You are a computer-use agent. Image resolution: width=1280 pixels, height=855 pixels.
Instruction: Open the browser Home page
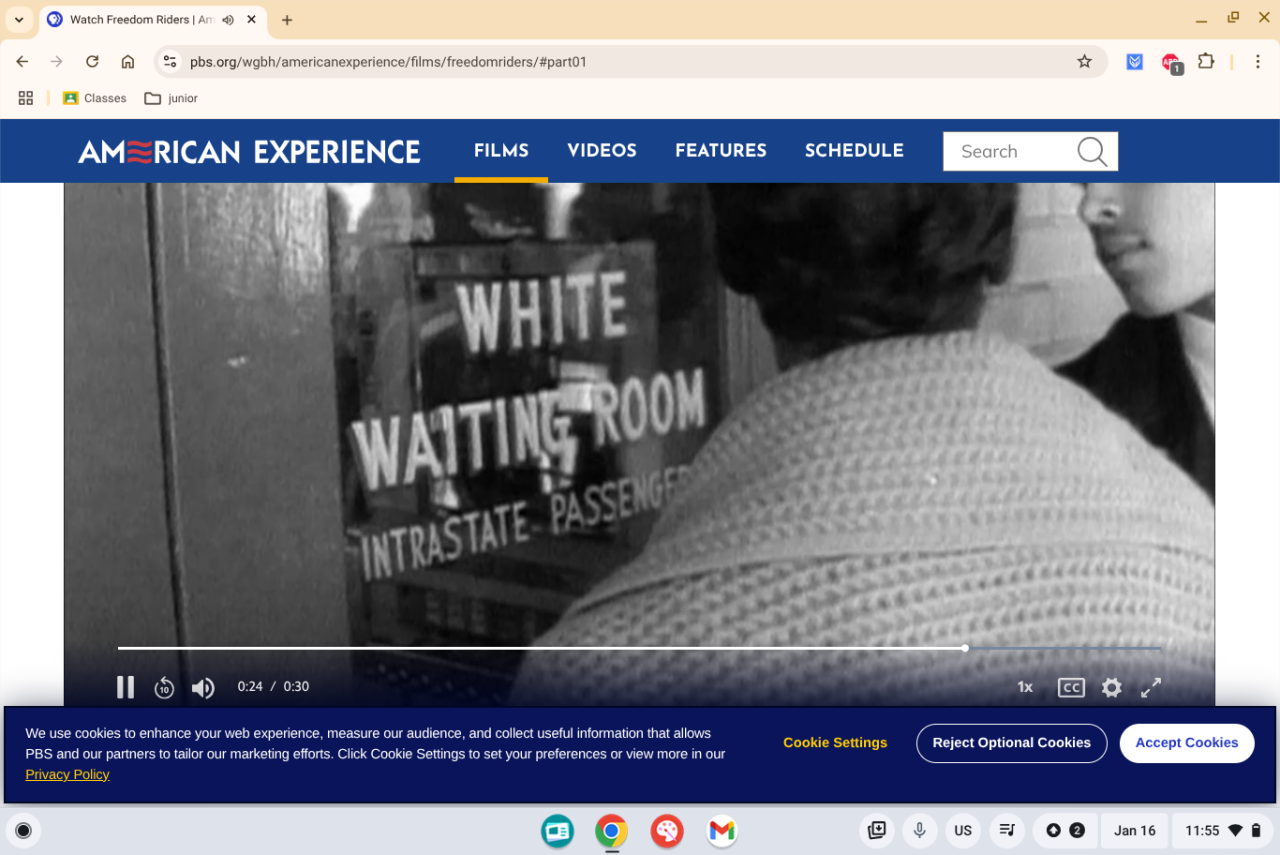(x=128, y=62)
